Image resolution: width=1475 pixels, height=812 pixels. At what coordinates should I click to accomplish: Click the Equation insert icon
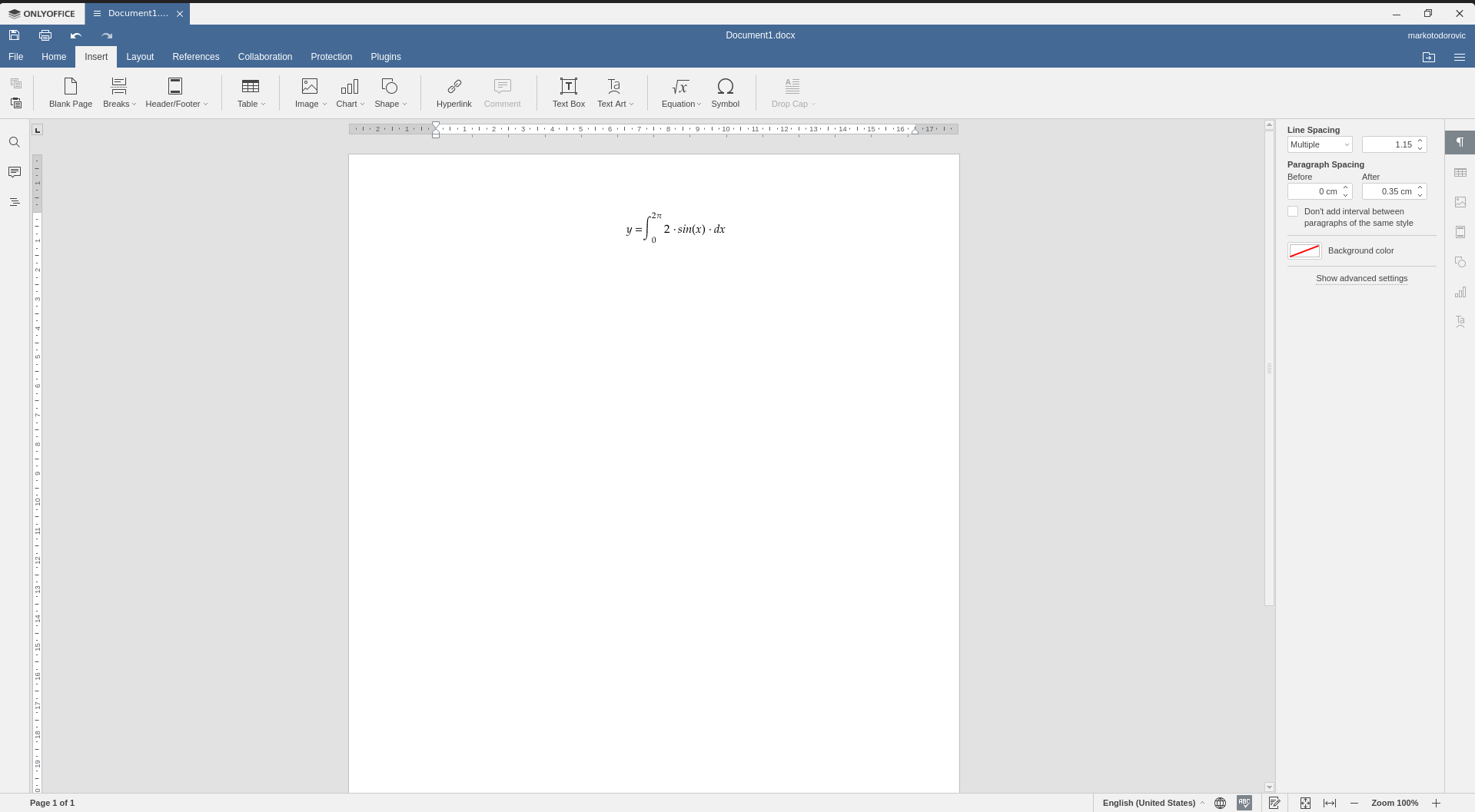tap(680, 87)
